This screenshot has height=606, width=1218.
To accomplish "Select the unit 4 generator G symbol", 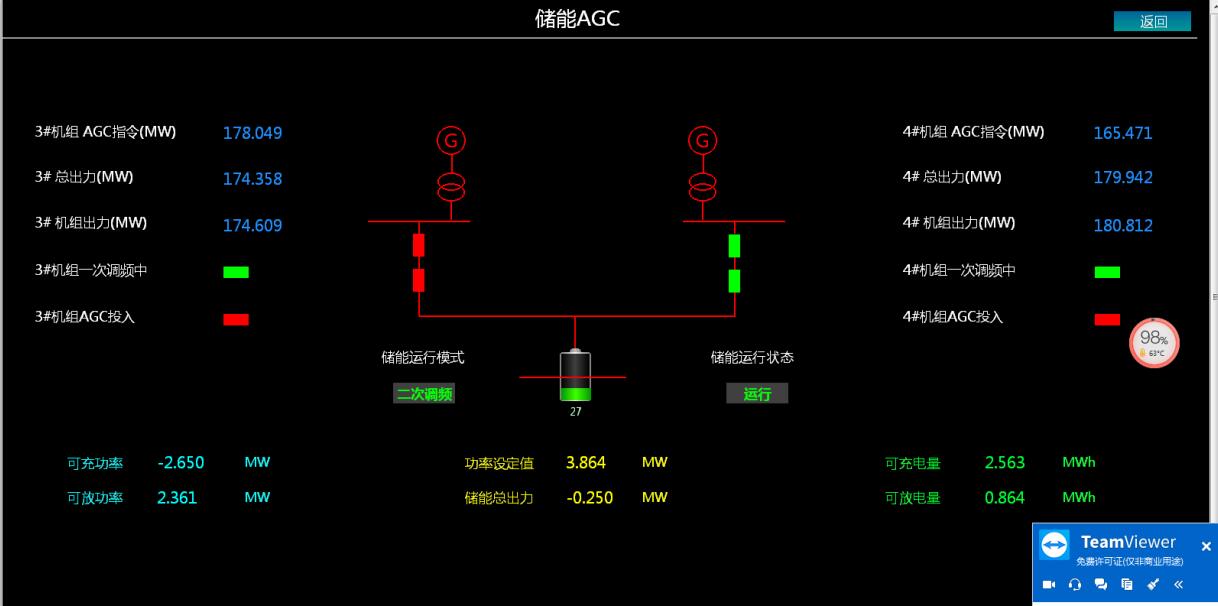I will (703, 141).
